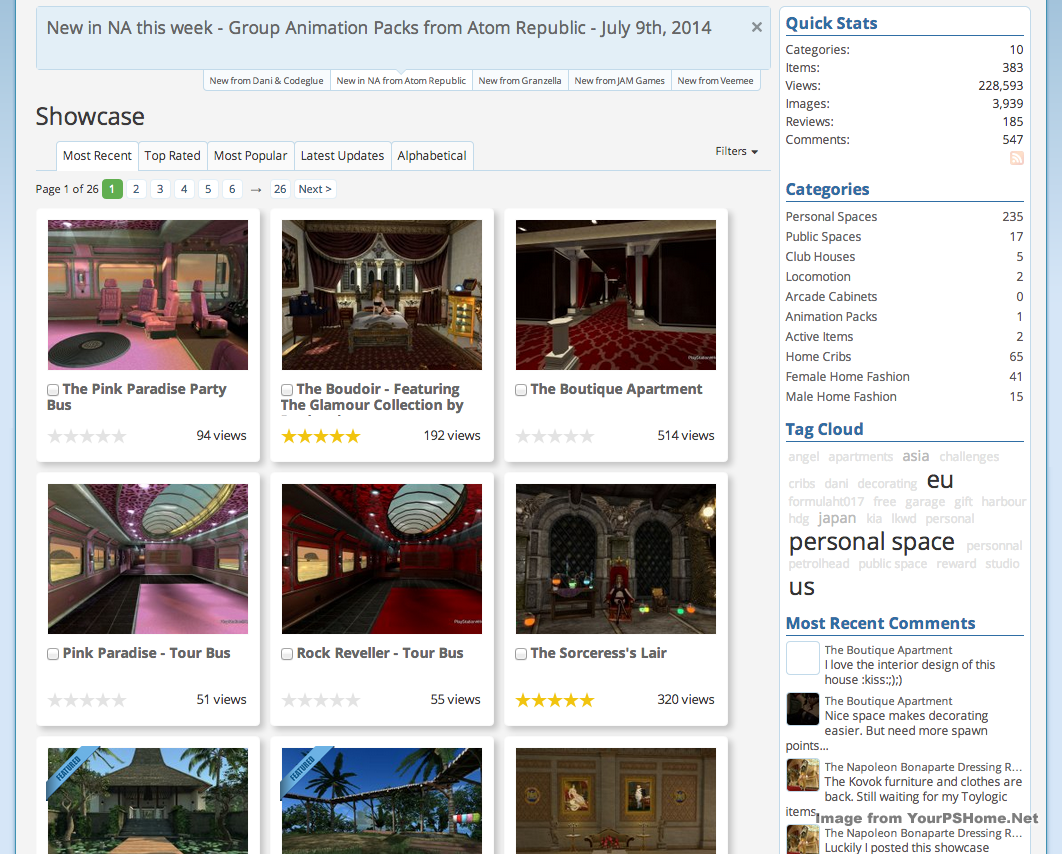1062x854 pixels.
Task: Open The Boudoir bedroom thumbnail
Action: coord(382,295)
